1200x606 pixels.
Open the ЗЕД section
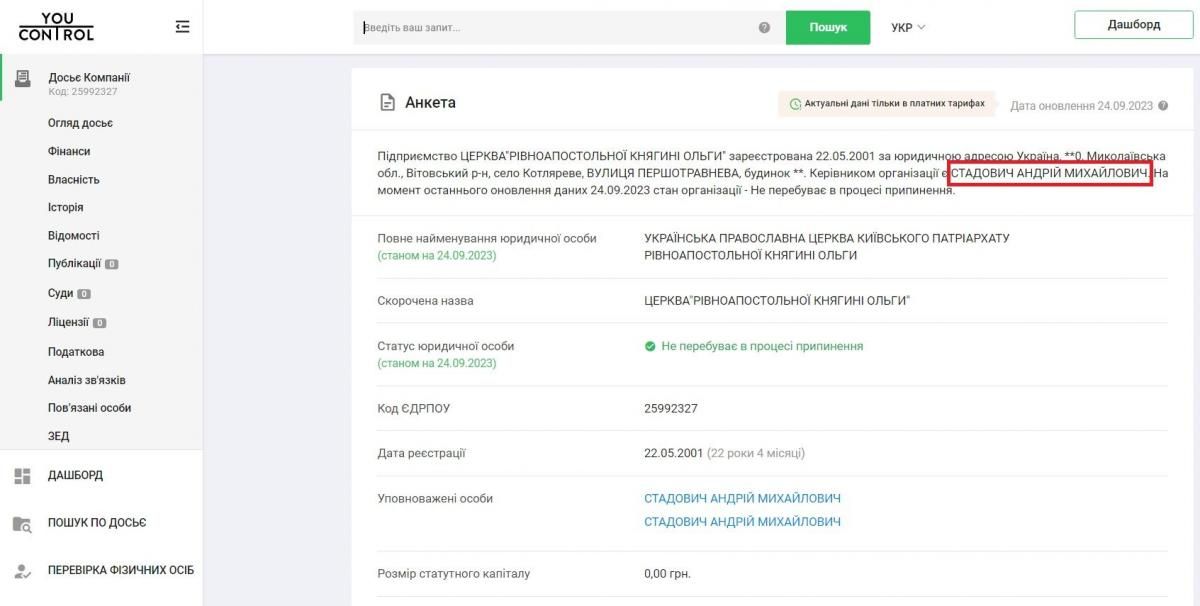[x=60, y=437]
